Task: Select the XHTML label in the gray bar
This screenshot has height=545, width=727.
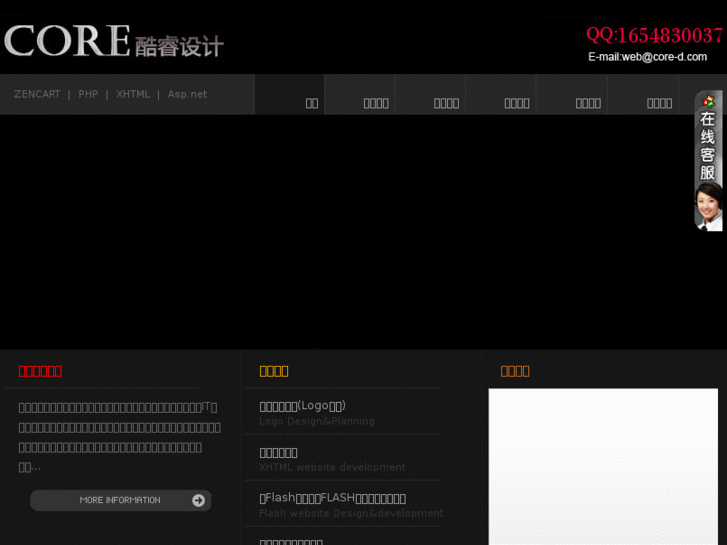Action: [x=133, y=94]
